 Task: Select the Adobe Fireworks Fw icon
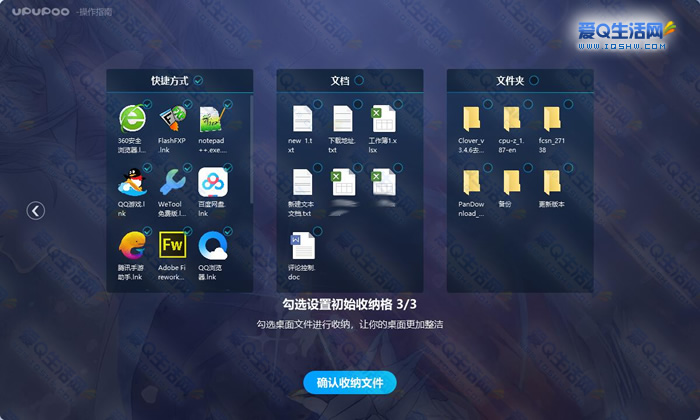click(172, 245)
